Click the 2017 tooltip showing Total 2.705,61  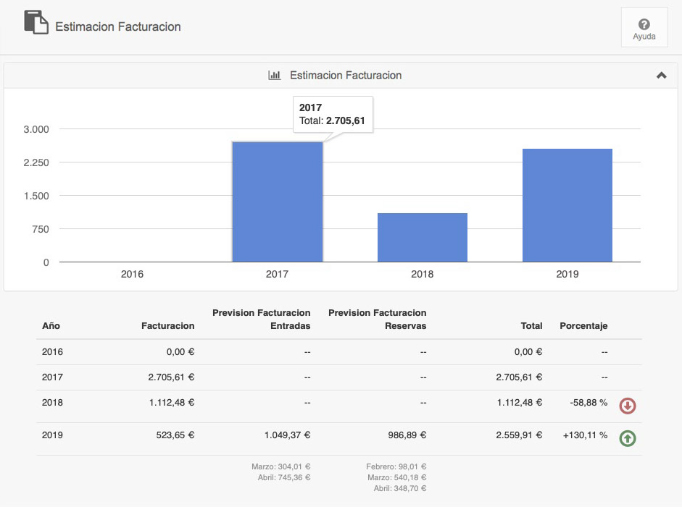[331, 114]
